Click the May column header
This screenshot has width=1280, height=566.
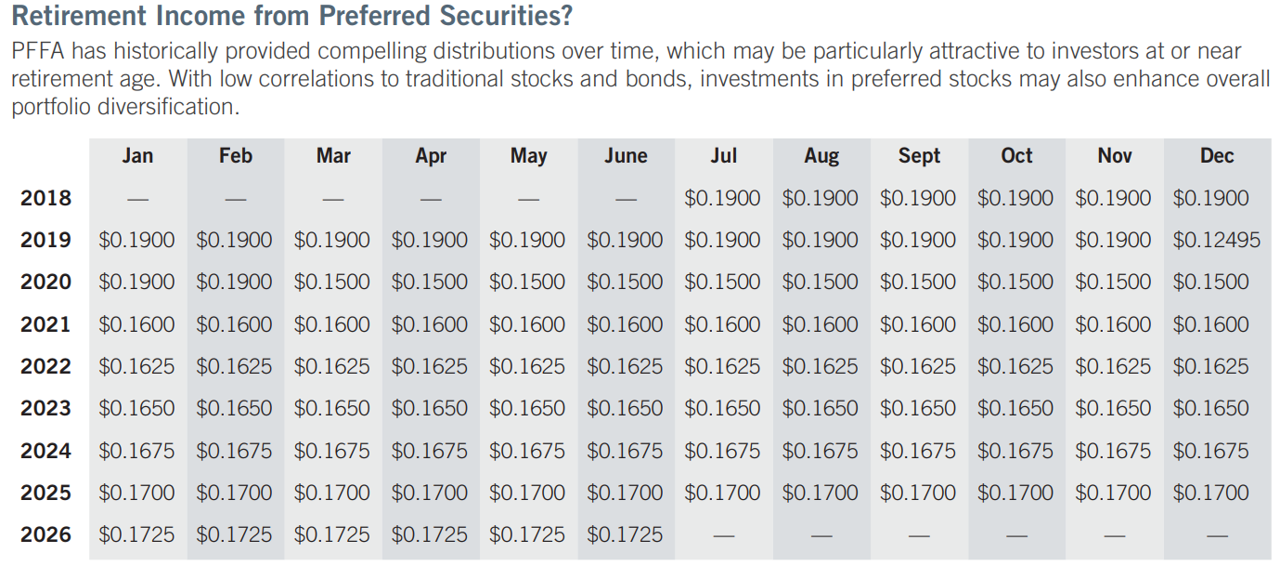tap(528, 157)
